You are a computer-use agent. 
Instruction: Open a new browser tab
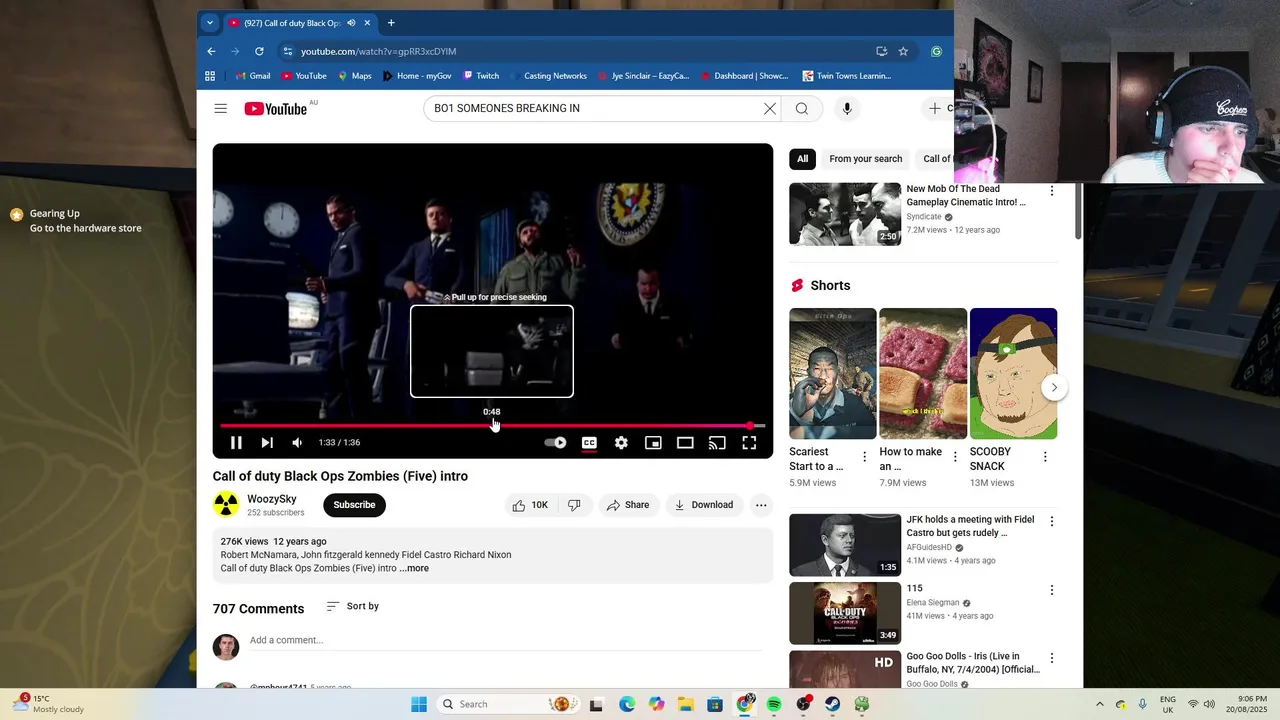pos(391,23)
